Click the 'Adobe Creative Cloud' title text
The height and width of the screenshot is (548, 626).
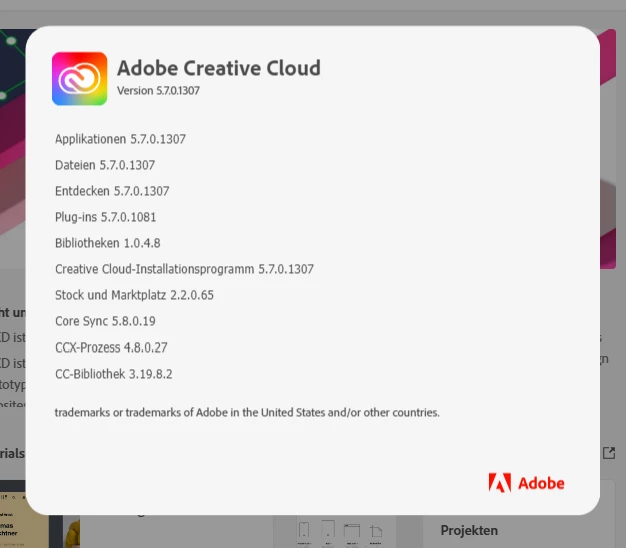pos(219,68)
